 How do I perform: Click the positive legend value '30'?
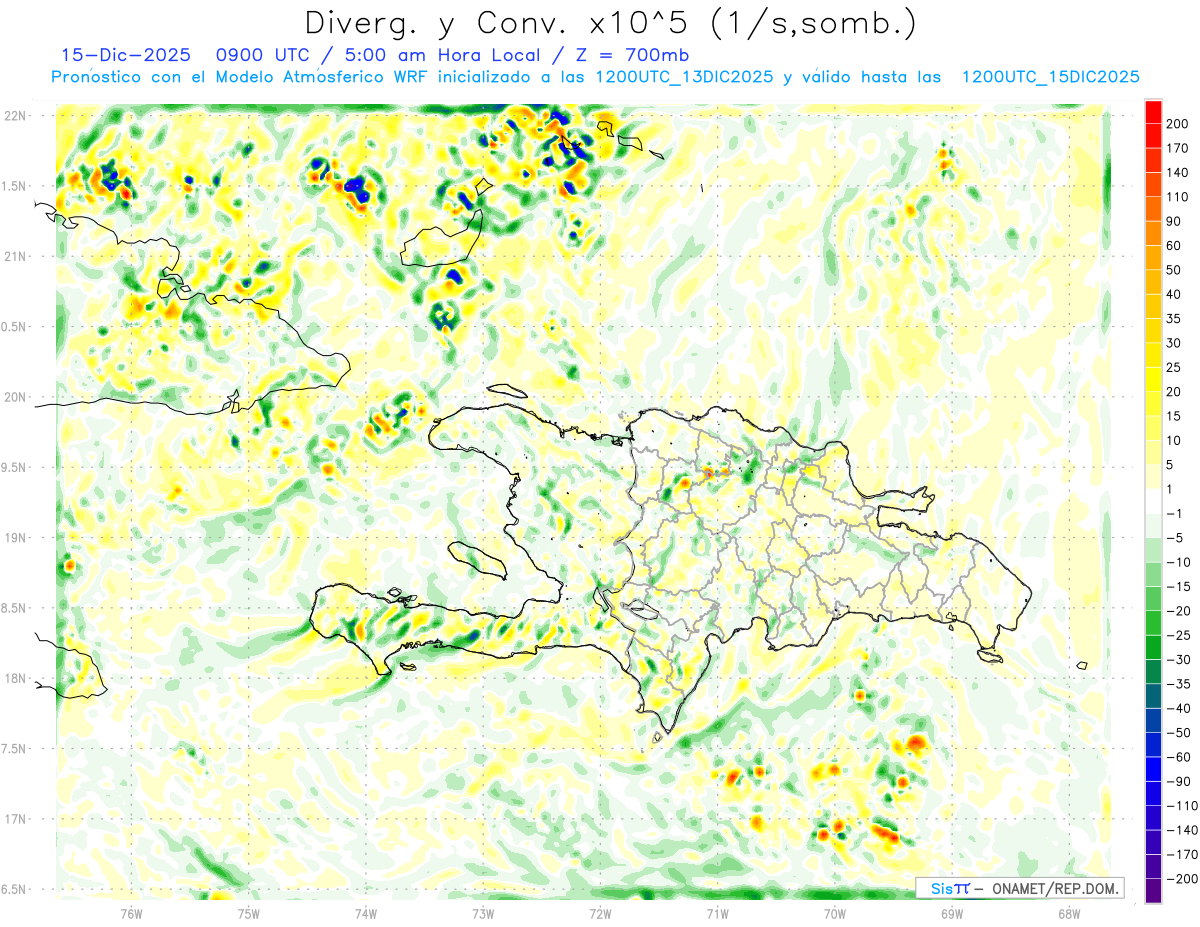tap(1175, 342)
